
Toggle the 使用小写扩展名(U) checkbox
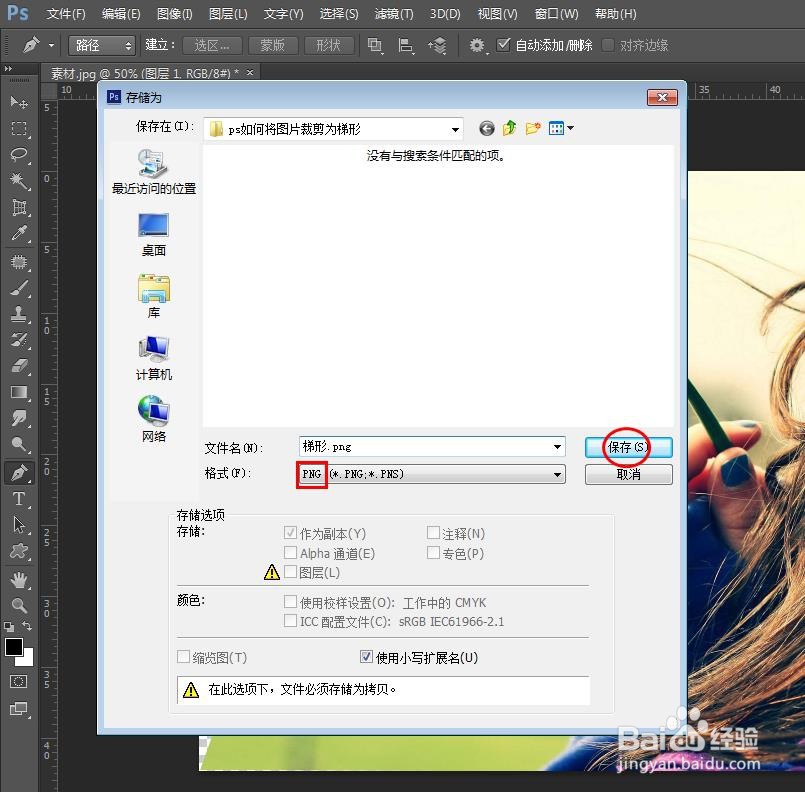click(366, 656)
